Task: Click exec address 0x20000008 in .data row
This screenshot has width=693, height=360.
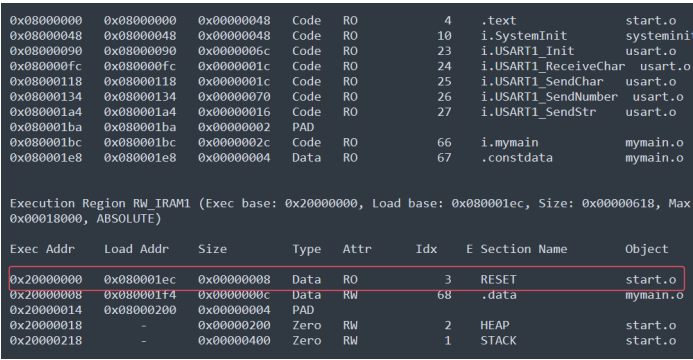Action: [46, 295]
